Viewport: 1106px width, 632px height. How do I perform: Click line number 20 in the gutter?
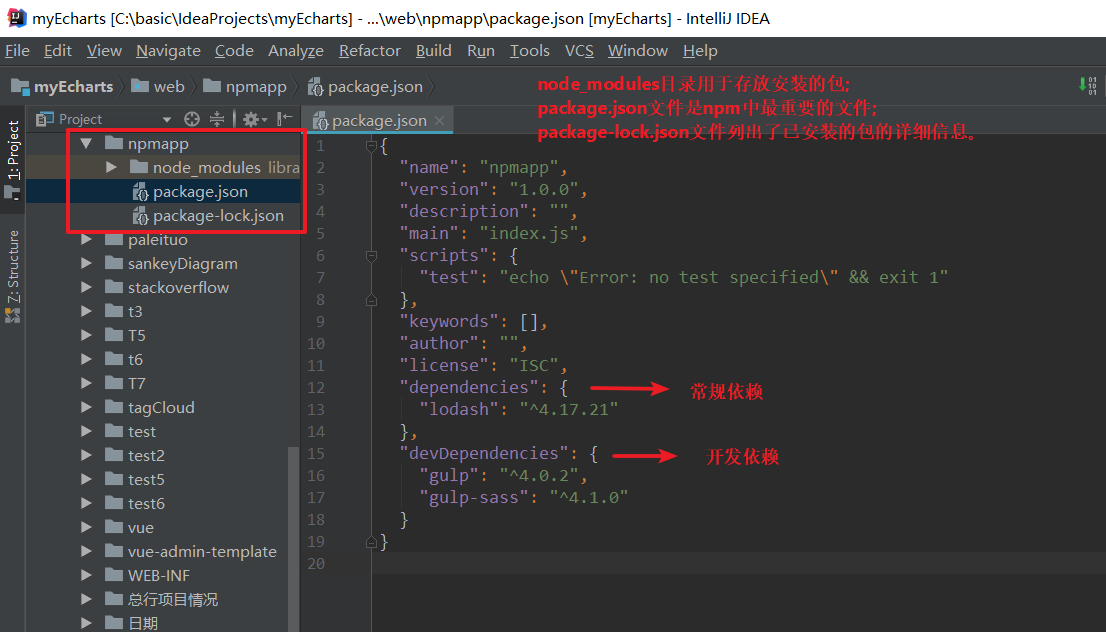(x=315, y=564)
